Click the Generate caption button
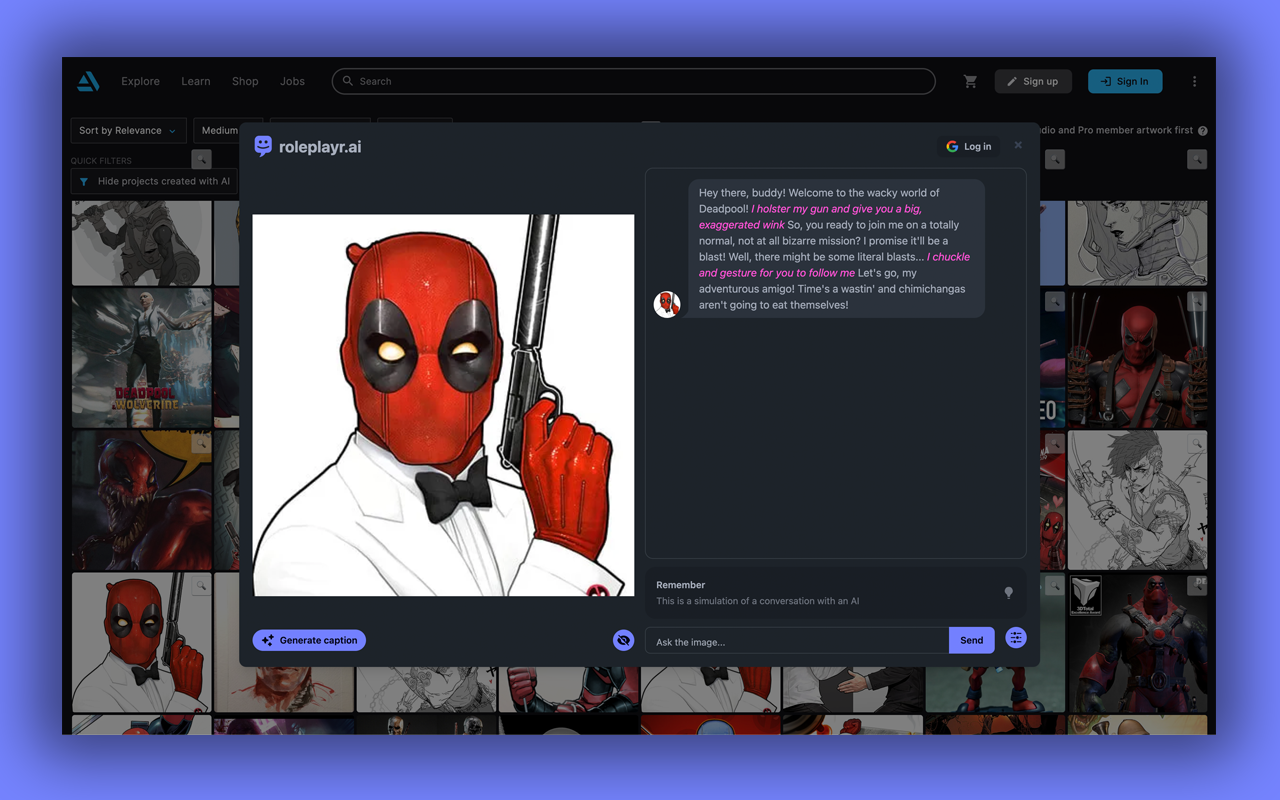 pyautogui.click(x=309, y=640)
